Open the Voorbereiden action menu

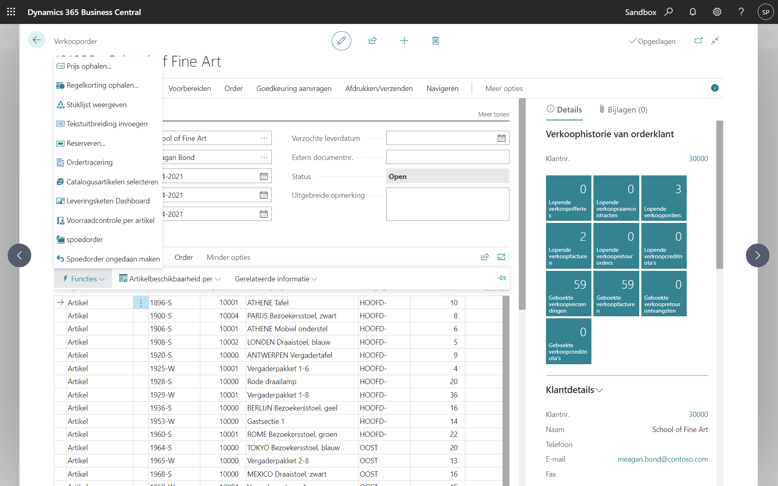click(190, 88)
